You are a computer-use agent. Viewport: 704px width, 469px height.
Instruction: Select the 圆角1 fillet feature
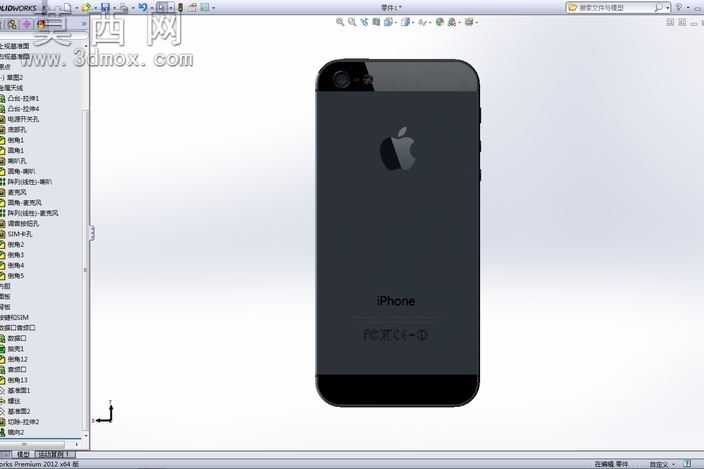pos(16,150)
